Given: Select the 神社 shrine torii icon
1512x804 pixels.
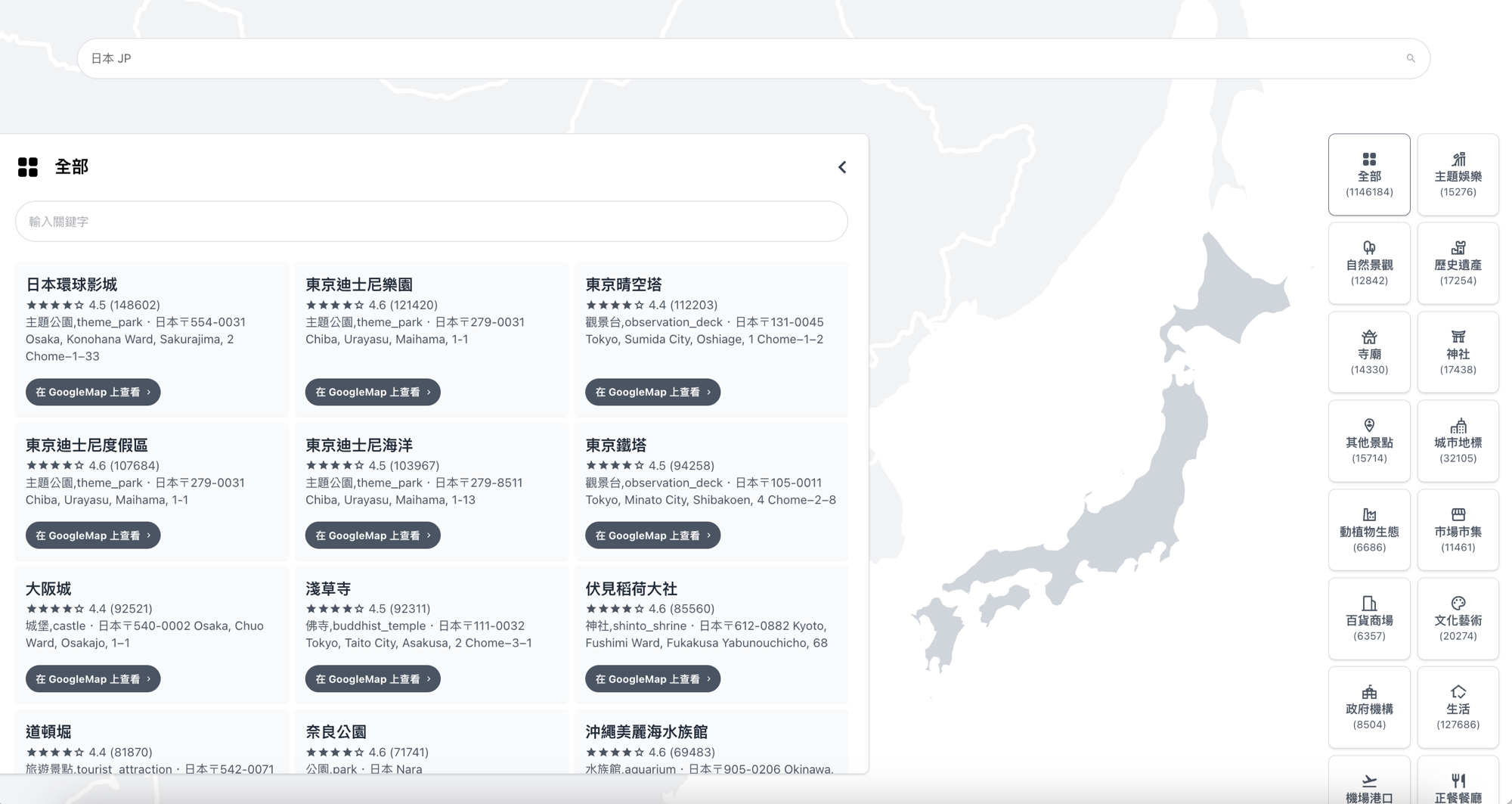Looking at the screenshot, I should click(x=1458, y=337).
